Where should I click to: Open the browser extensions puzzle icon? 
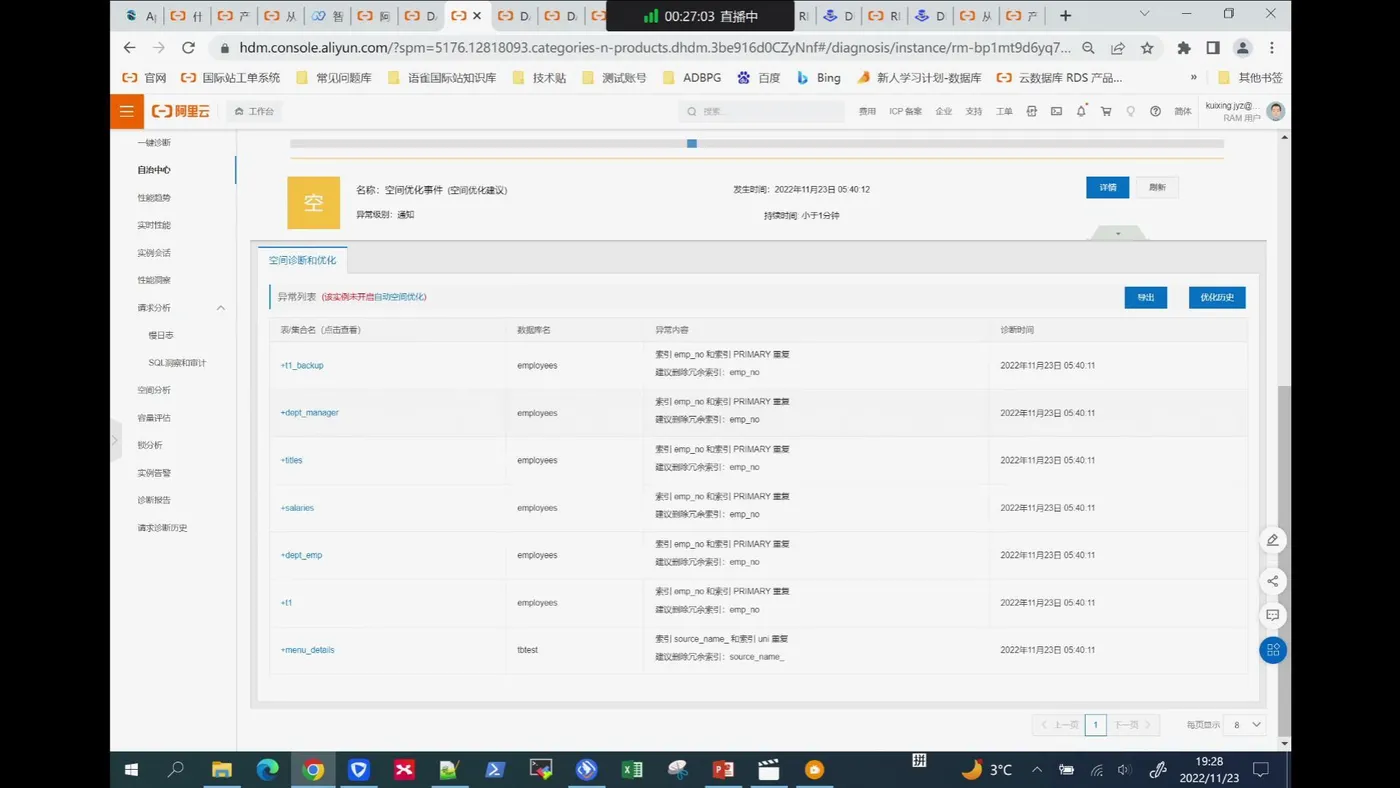1184,48
